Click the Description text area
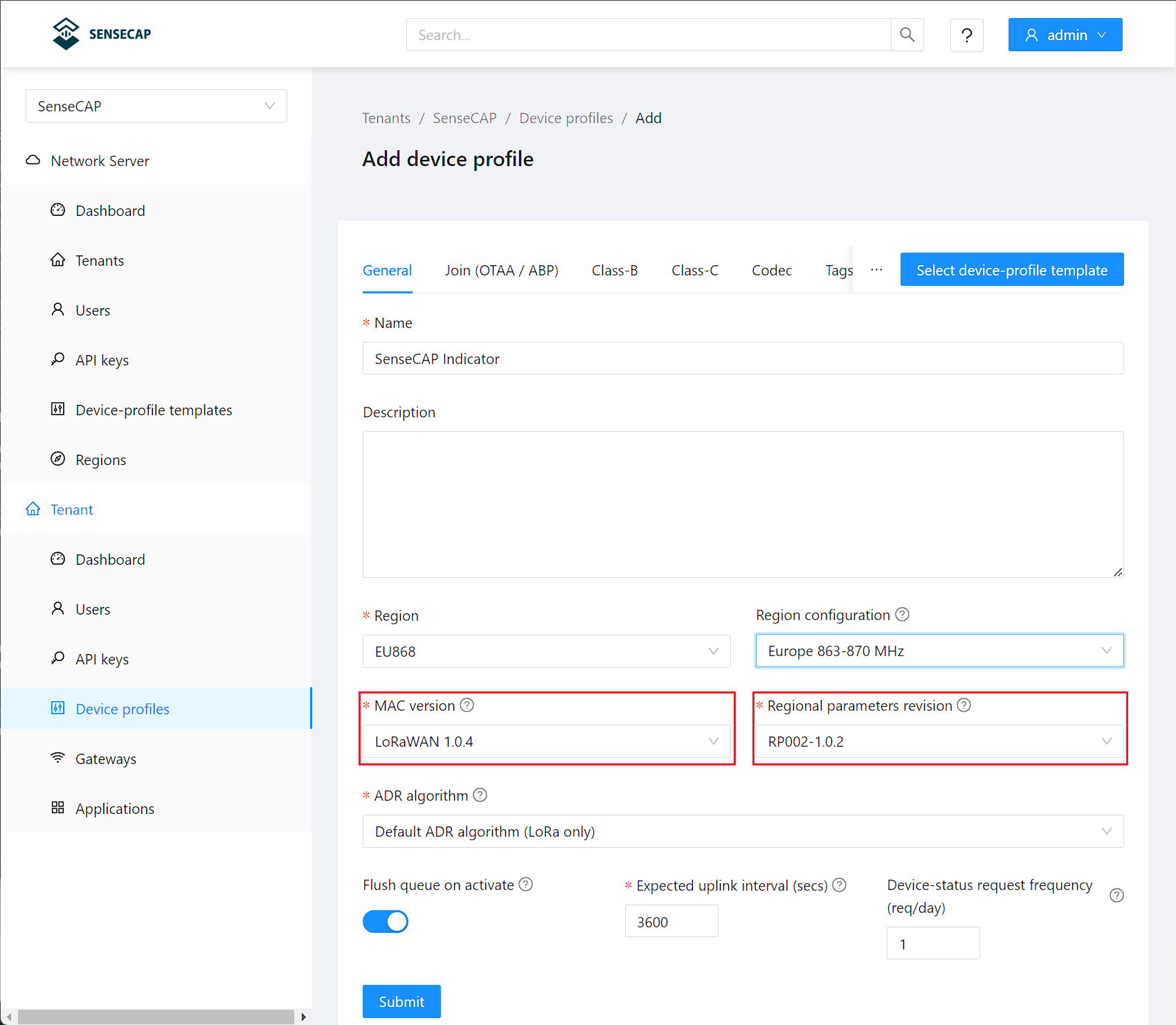 pyautogui.click(x=743, y=505)
